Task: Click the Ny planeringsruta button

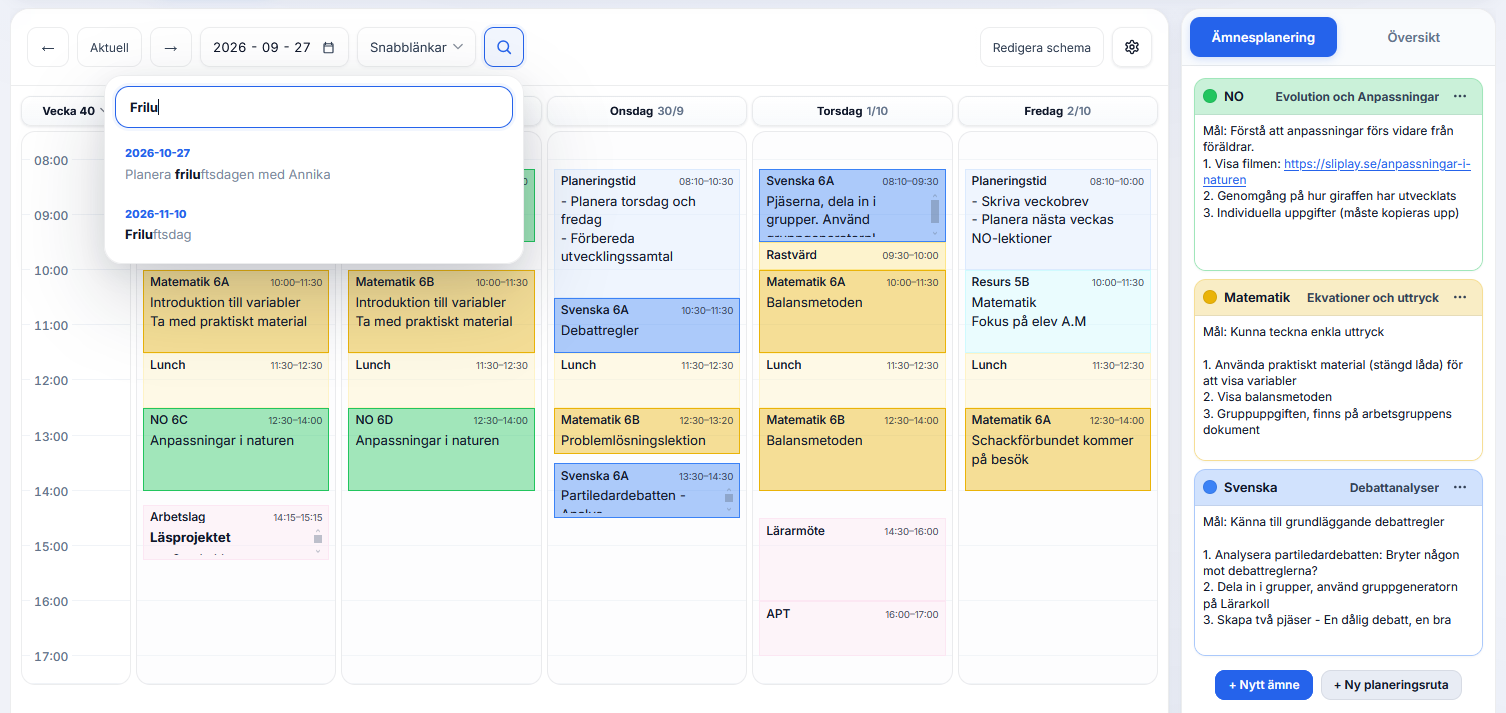Action: (x=1391, y=685)
